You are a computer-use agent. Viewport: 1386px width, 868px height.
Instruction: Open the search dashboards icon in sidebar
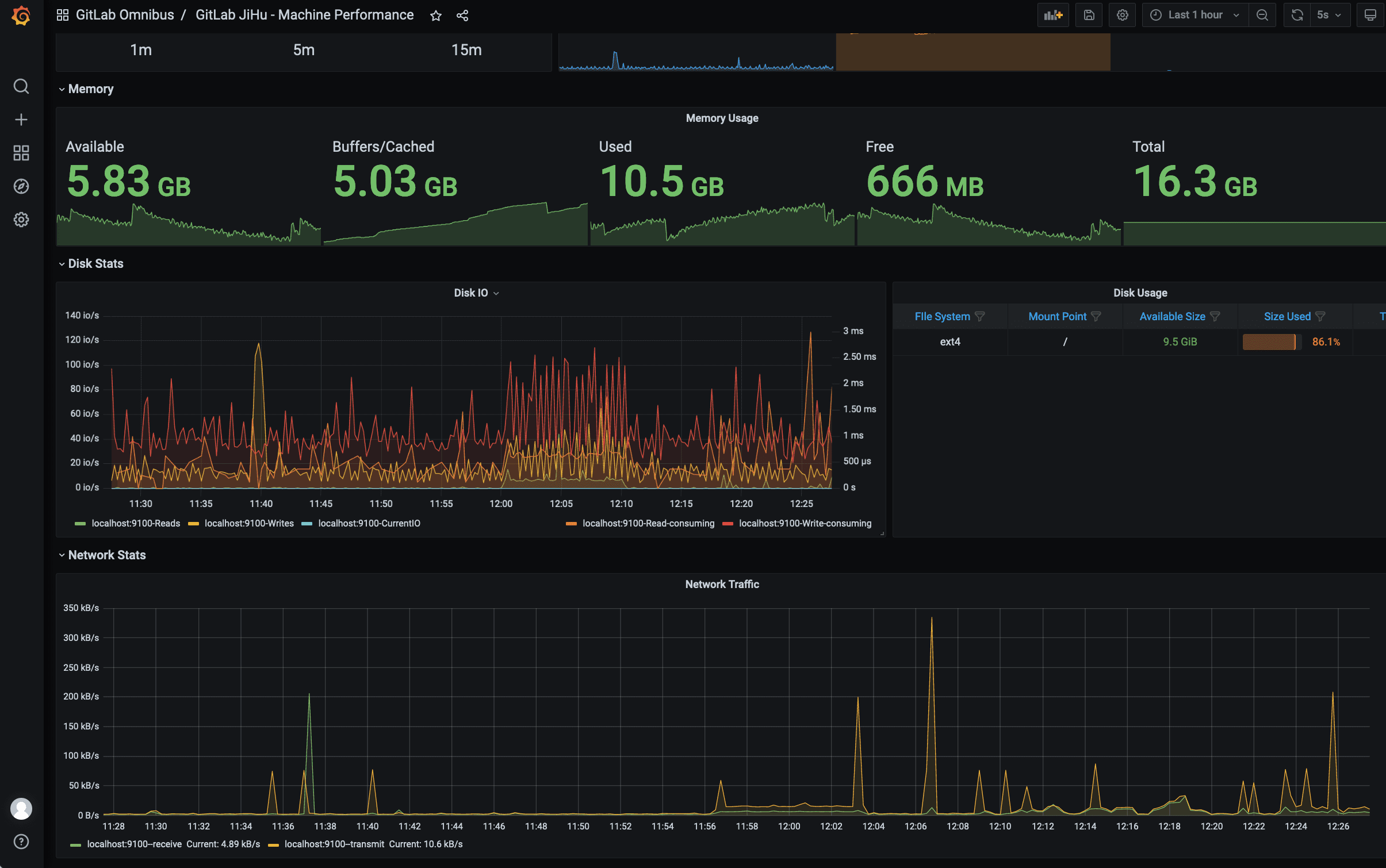coord(21,86)
